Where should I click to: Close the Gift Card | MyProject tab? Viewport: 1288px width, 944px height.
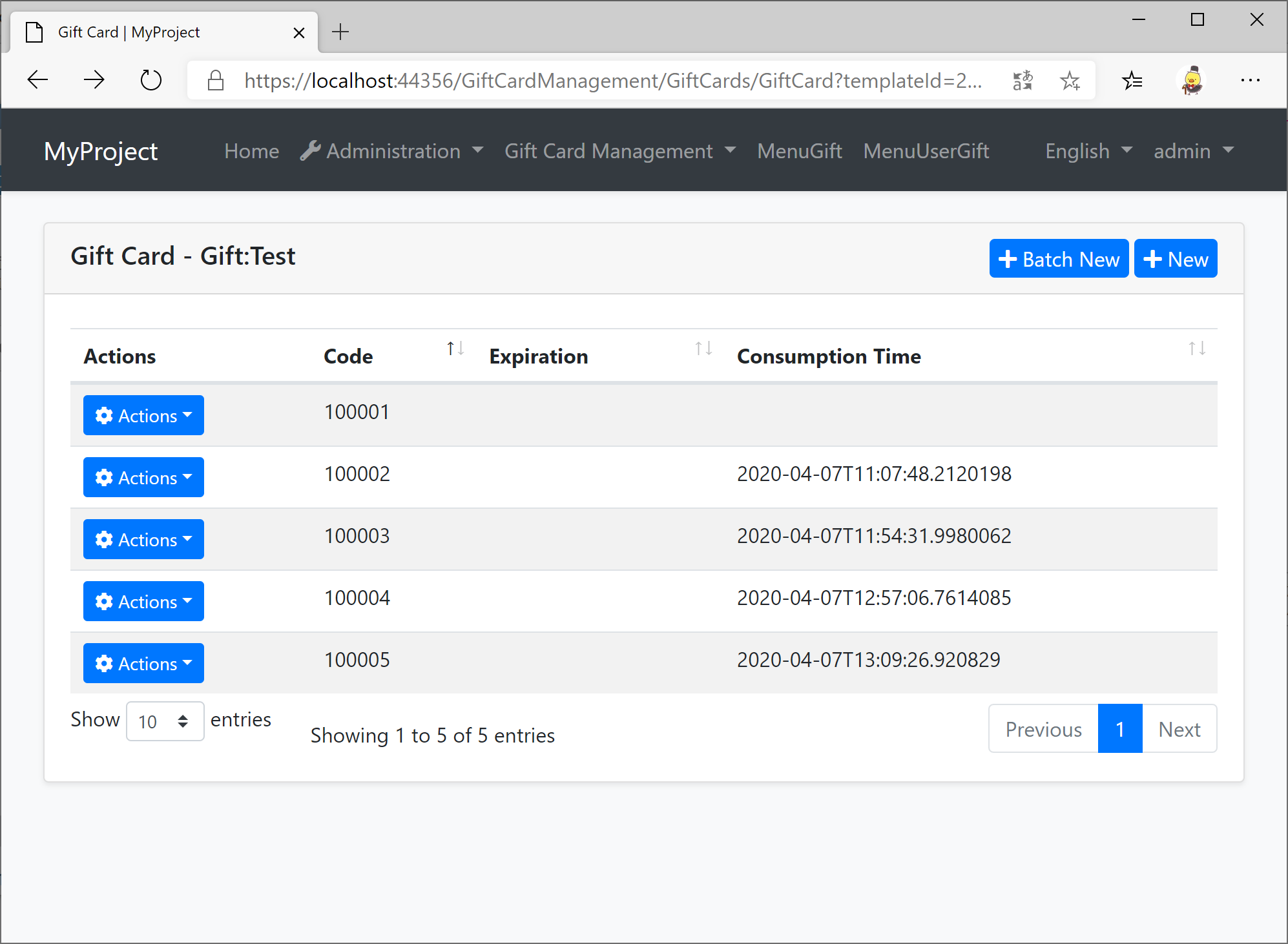[299, 32]
